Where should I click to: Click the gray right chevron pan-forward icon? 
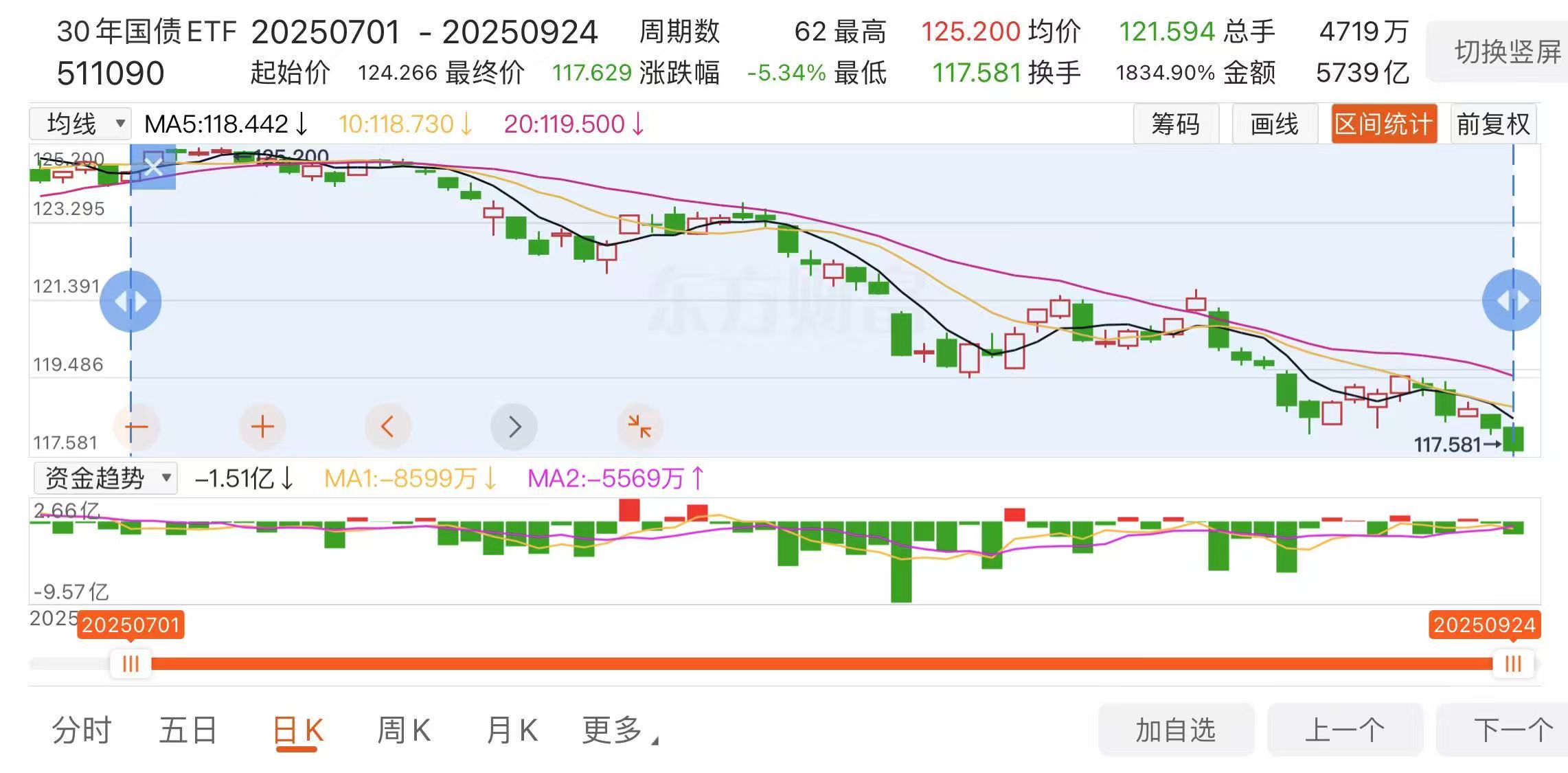point(514,427)
